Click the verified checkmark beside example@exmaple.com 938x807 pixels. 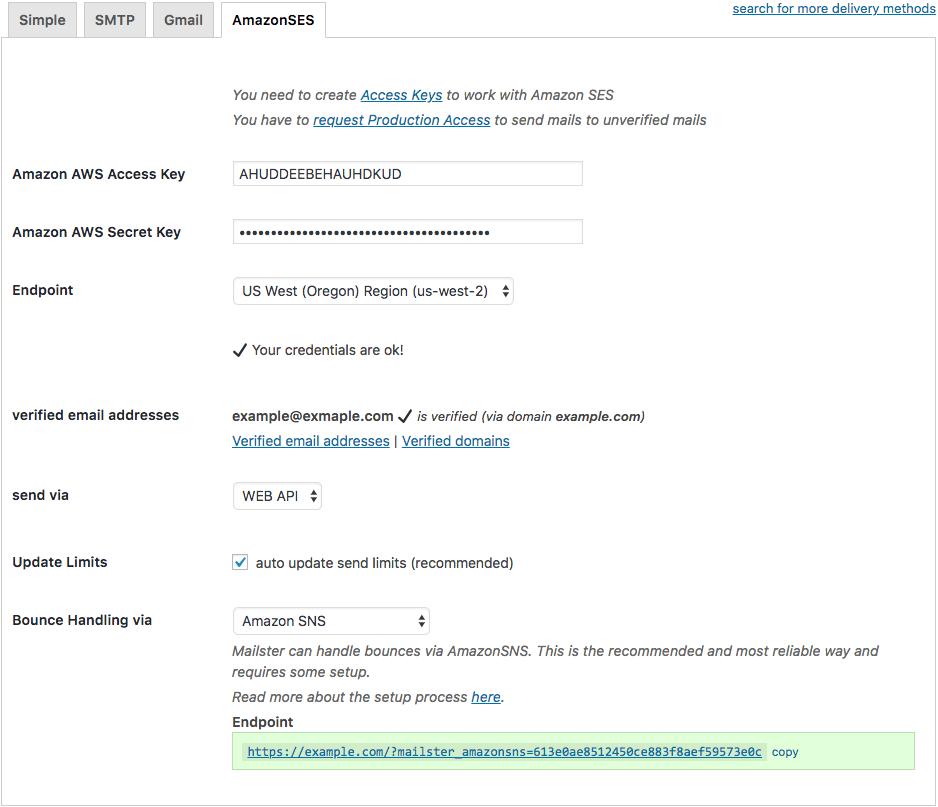[405, 416]
